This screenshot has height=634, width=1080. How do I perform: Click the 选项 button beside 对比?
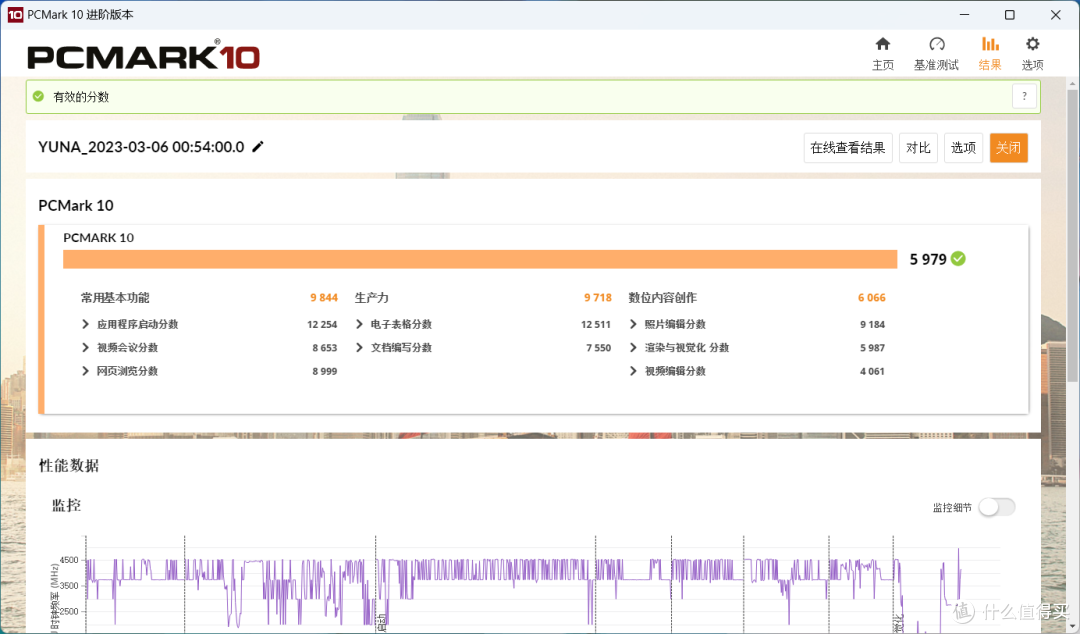point(963,147)
